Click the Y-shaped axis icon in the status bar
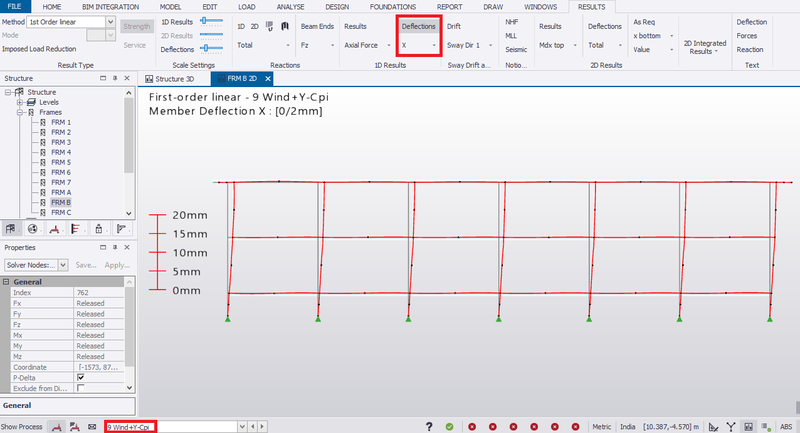The image size is (800, 433). 731,427
